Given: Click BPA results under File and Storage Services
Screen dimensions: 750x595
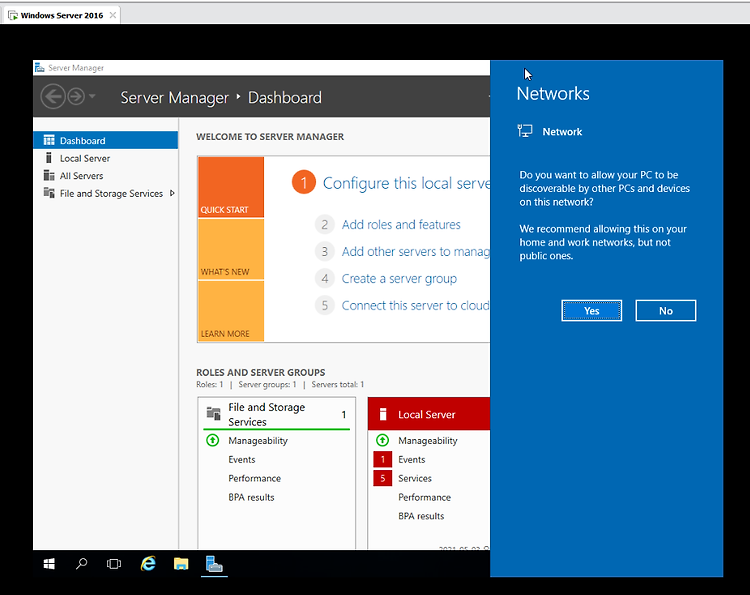Looking at the screenshot, I should (x=251, y=497).
